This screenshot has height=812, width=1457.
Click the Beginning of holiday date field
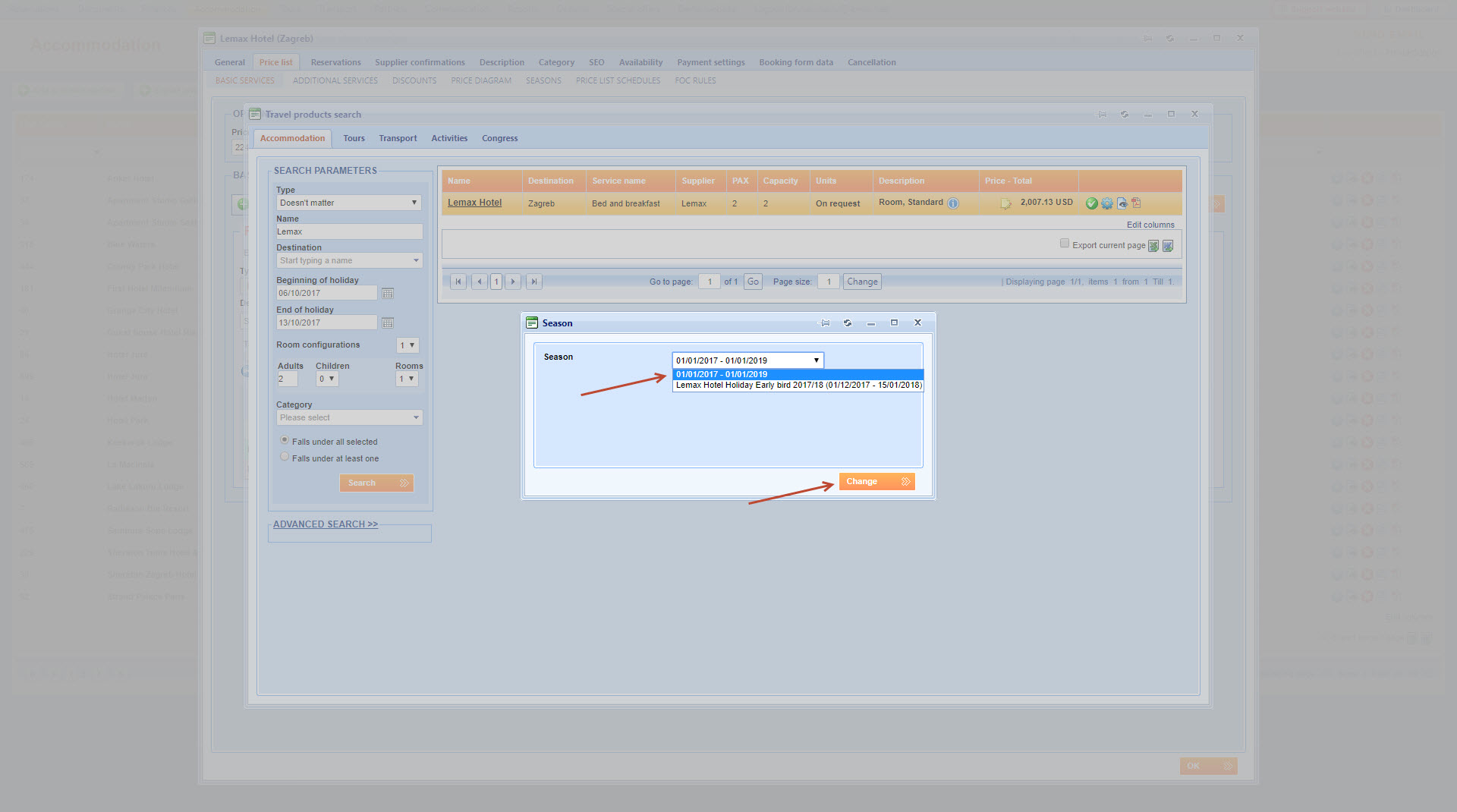(x=326, y=293)
